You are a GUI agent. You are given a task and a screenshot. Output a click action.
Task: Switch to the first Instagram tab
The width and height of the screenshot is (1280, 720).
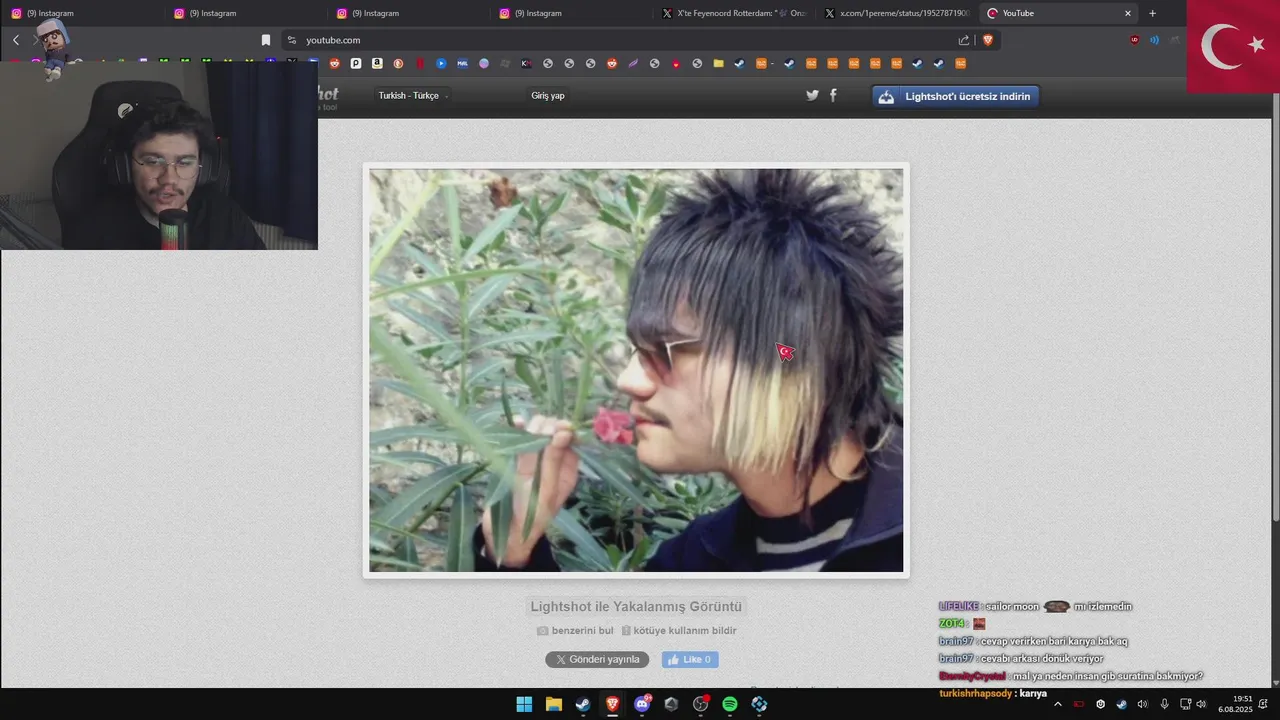[84, 13]
